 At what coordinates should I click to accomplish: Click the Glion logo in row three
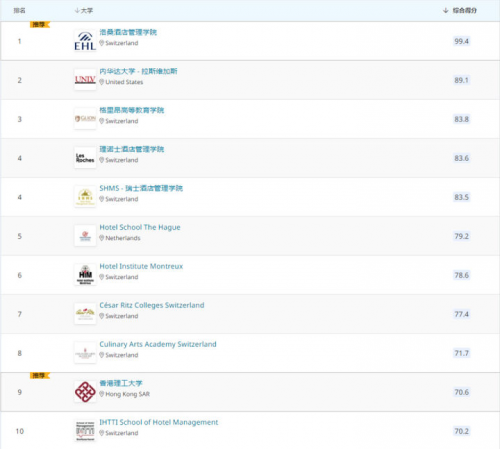pyautogui.click(x=85, y=119)
